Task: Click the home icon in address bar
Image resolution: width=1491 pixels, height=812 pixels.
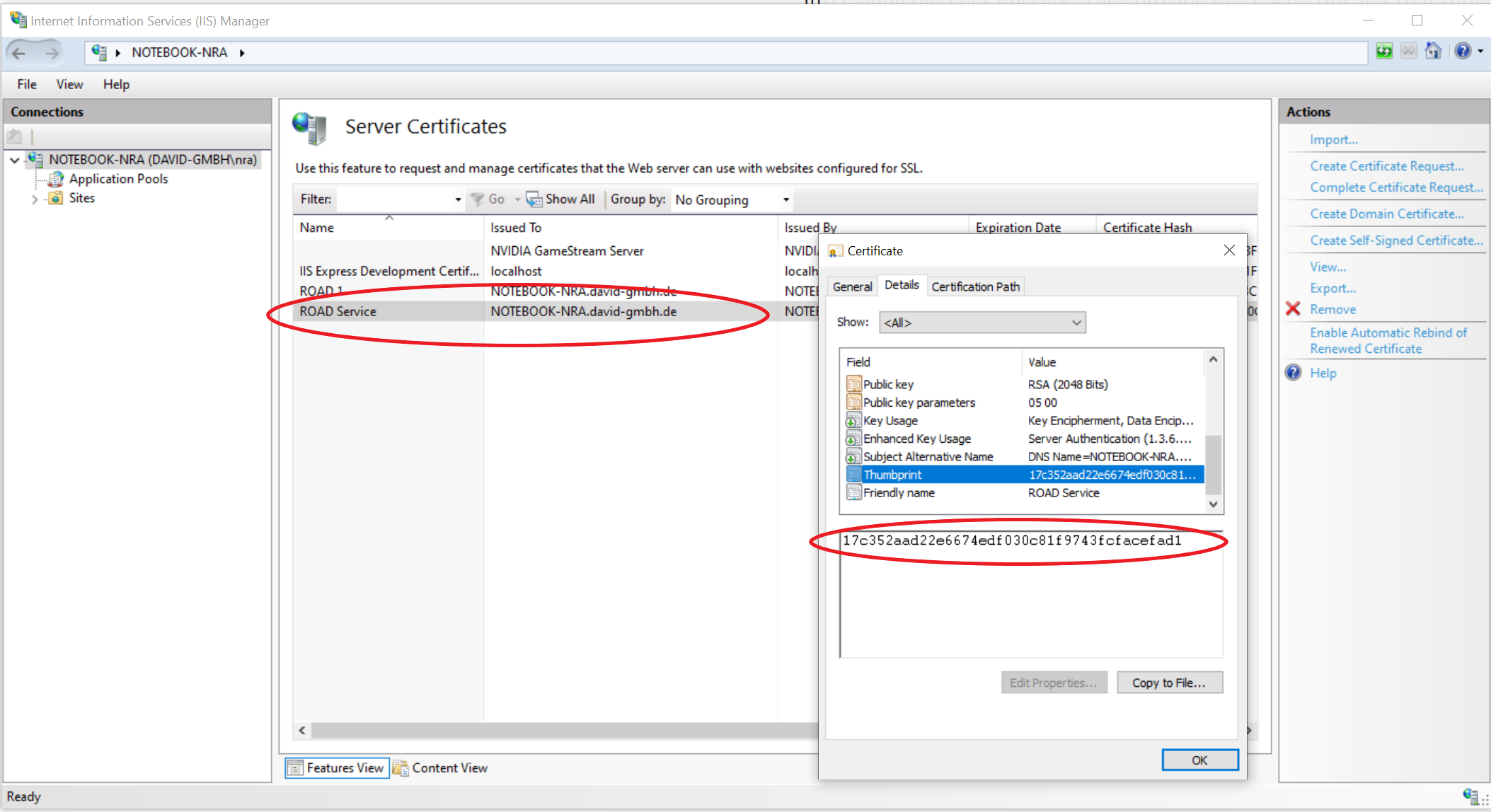Action: [1433, 51]
